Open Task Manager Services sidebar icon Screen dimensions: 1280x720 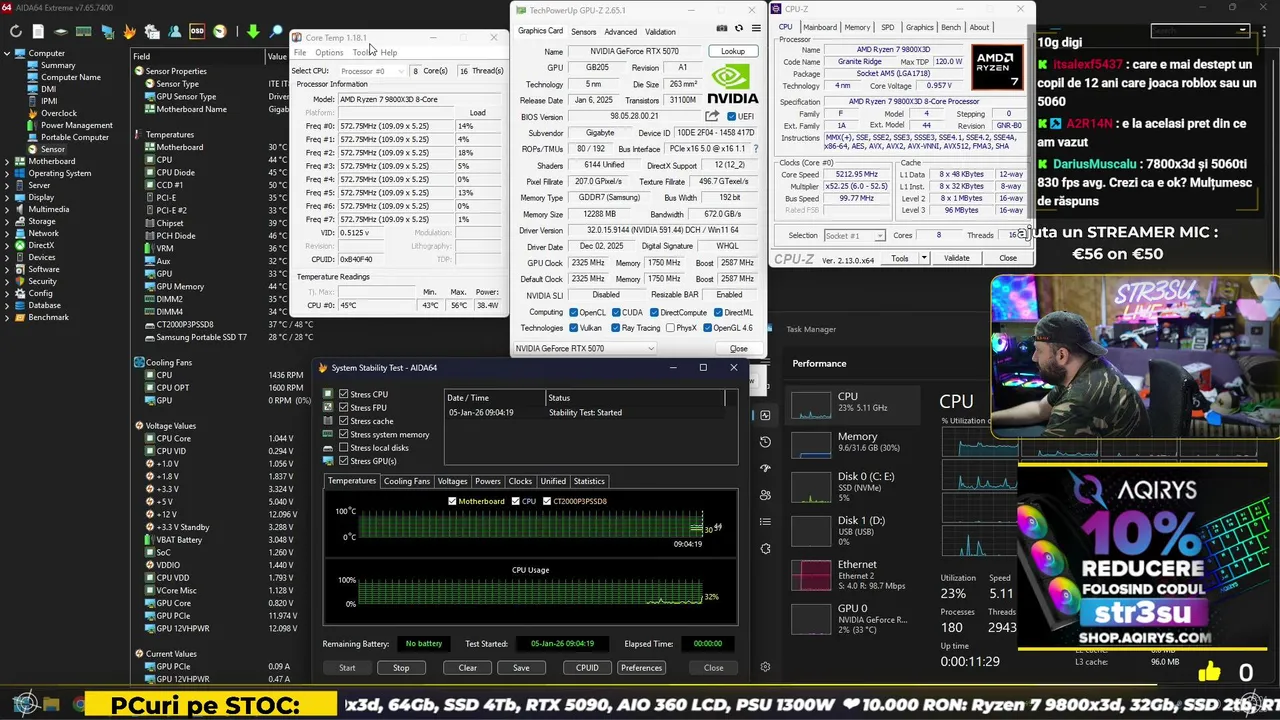click(765, 549)
